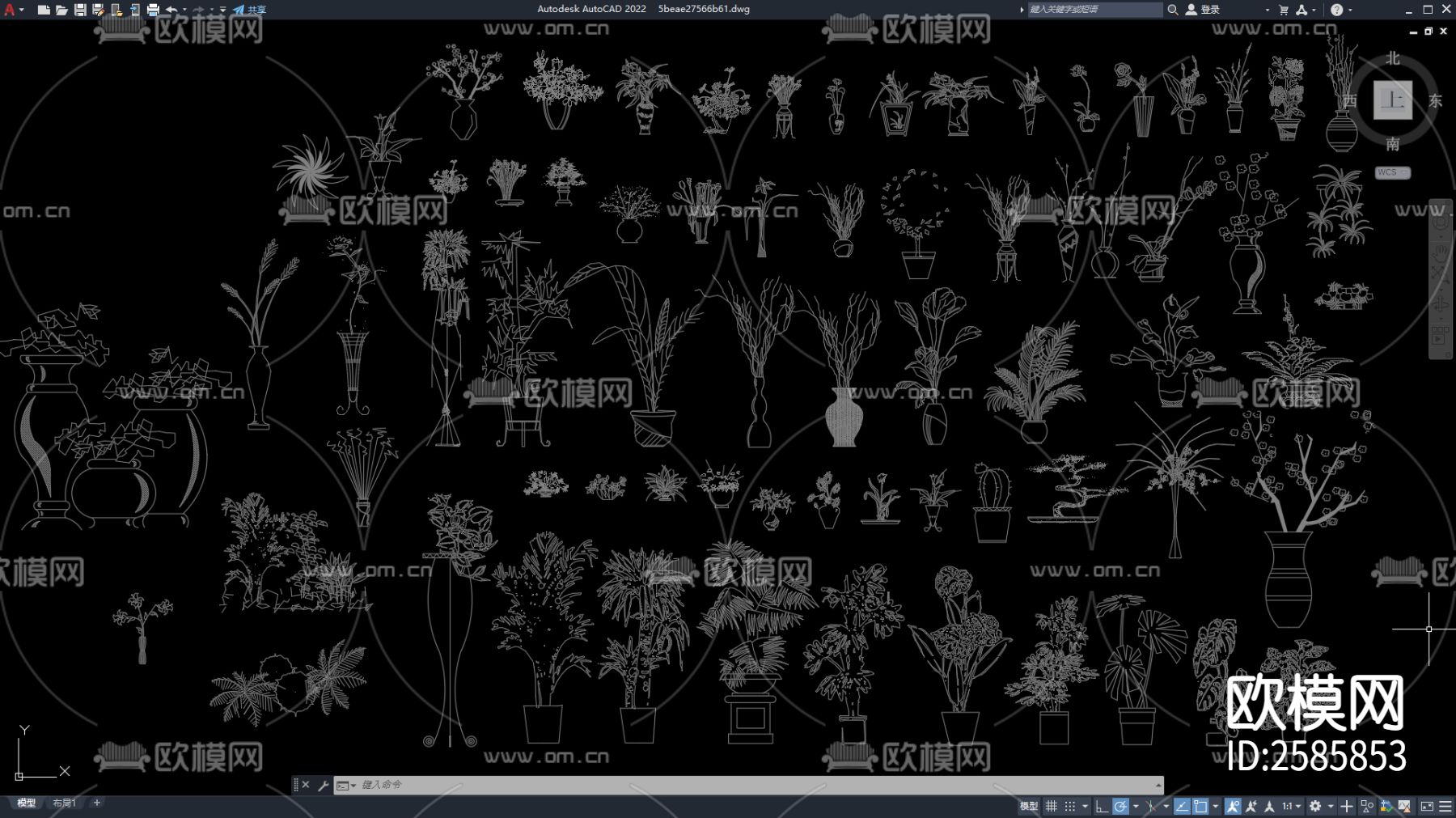This screenshot has height=818, width=1456.
Task: Click the annotation scale icon
Action: point(1269,806)
